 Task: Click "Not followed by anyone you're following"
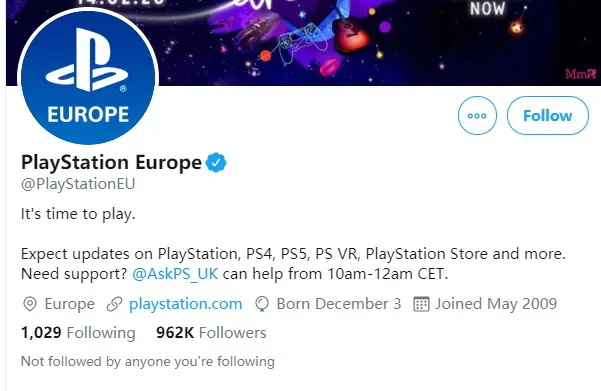coord(148,361)
